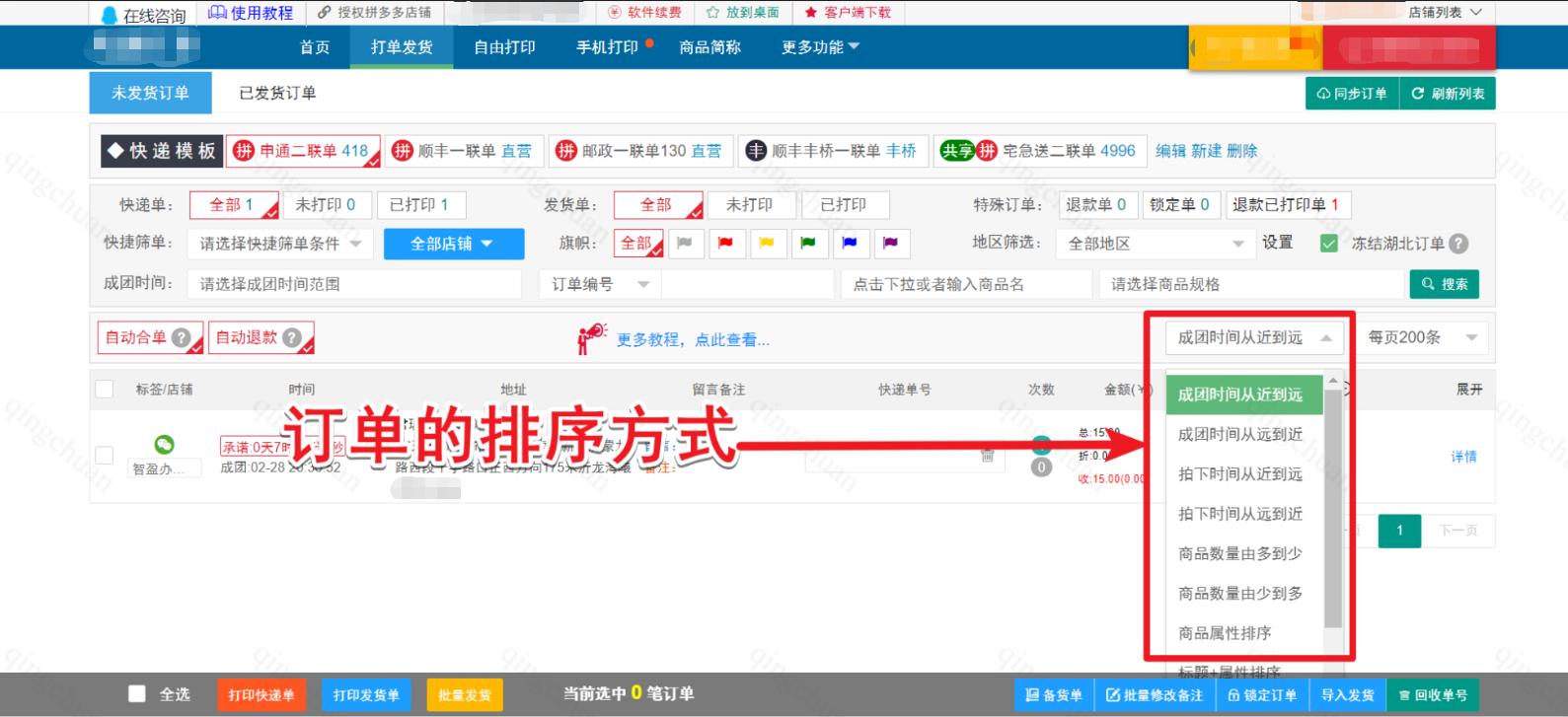Select 顺丰丰桥一联单 template
Image resolution: width=1568 pixels, height=717 pixels.
(x=831, y=151)
